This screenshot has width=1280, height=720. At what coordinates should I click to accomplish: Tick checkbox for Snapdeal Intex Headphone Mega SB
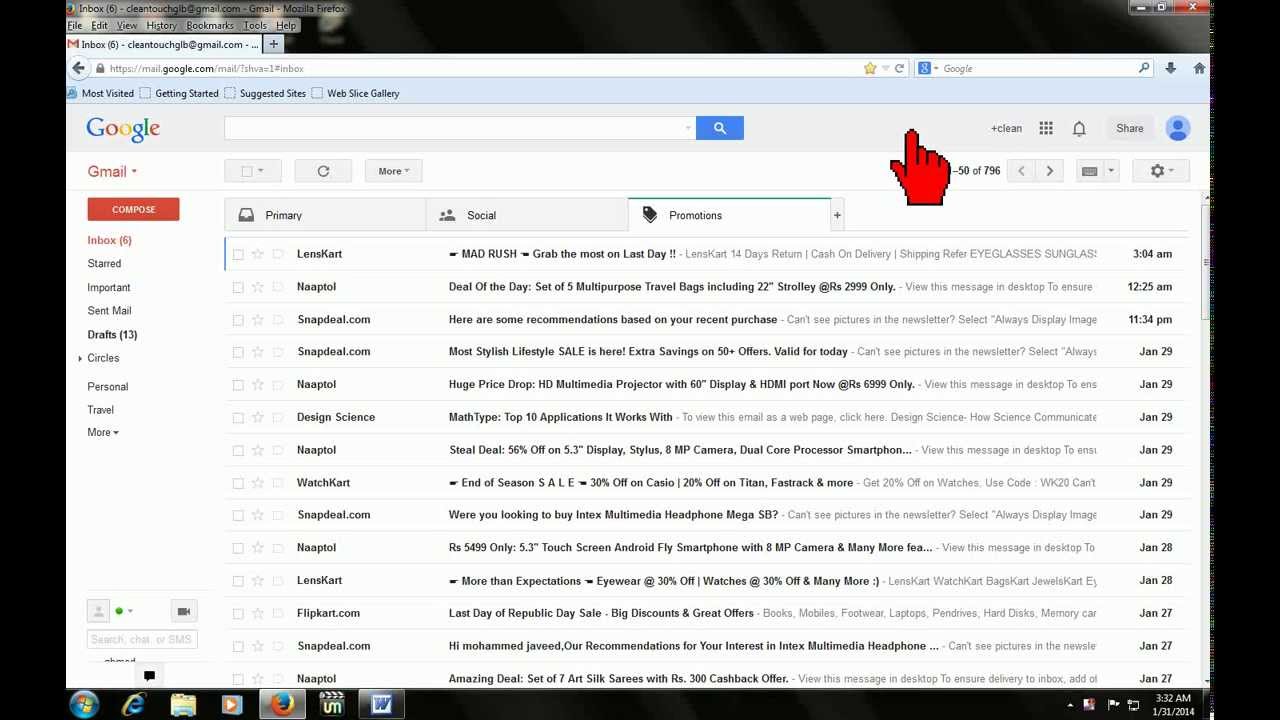click(x=238, y=515)
